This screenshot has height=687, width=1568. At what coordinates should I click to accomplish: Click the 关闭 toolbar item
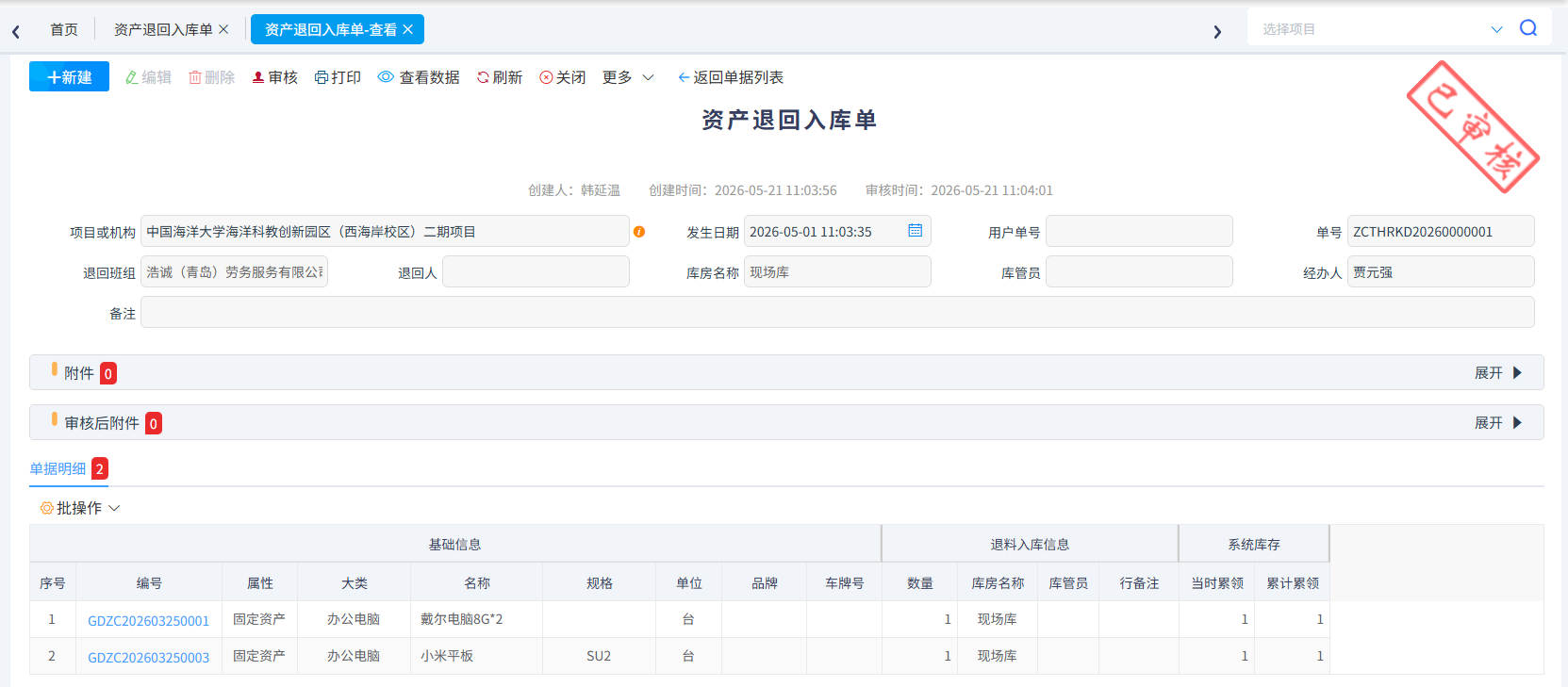563,77
